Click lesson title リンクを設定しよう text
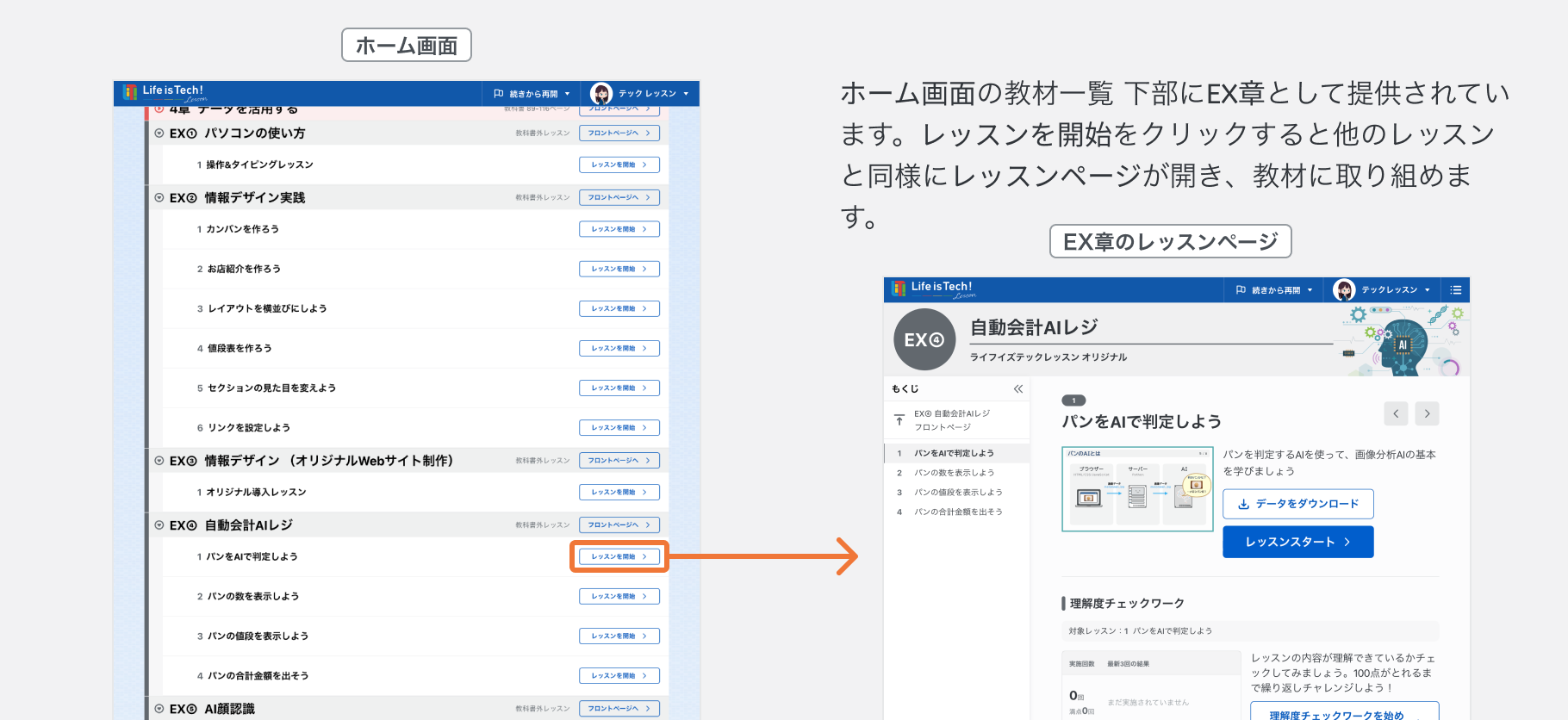 coord(249,427)
